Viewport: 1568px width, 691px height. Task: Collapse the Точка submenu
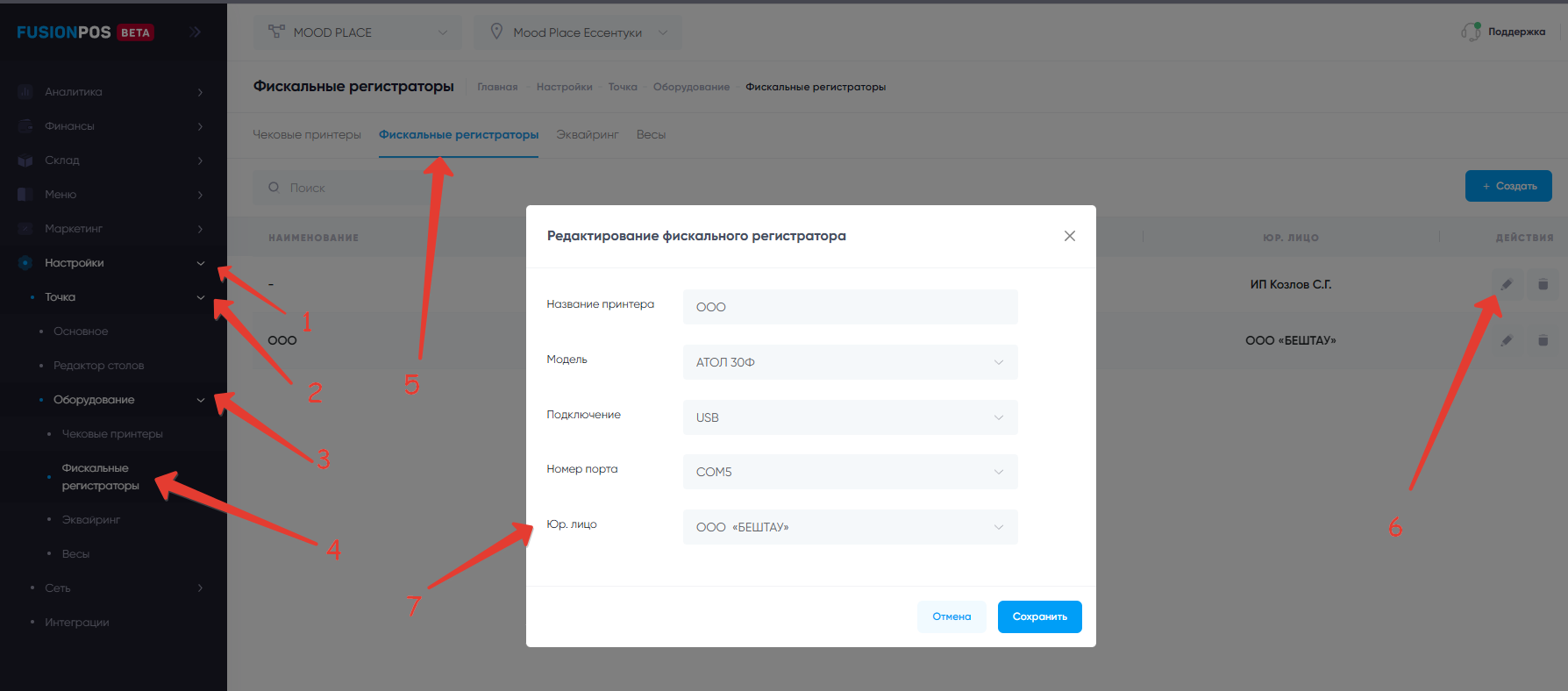200,297
